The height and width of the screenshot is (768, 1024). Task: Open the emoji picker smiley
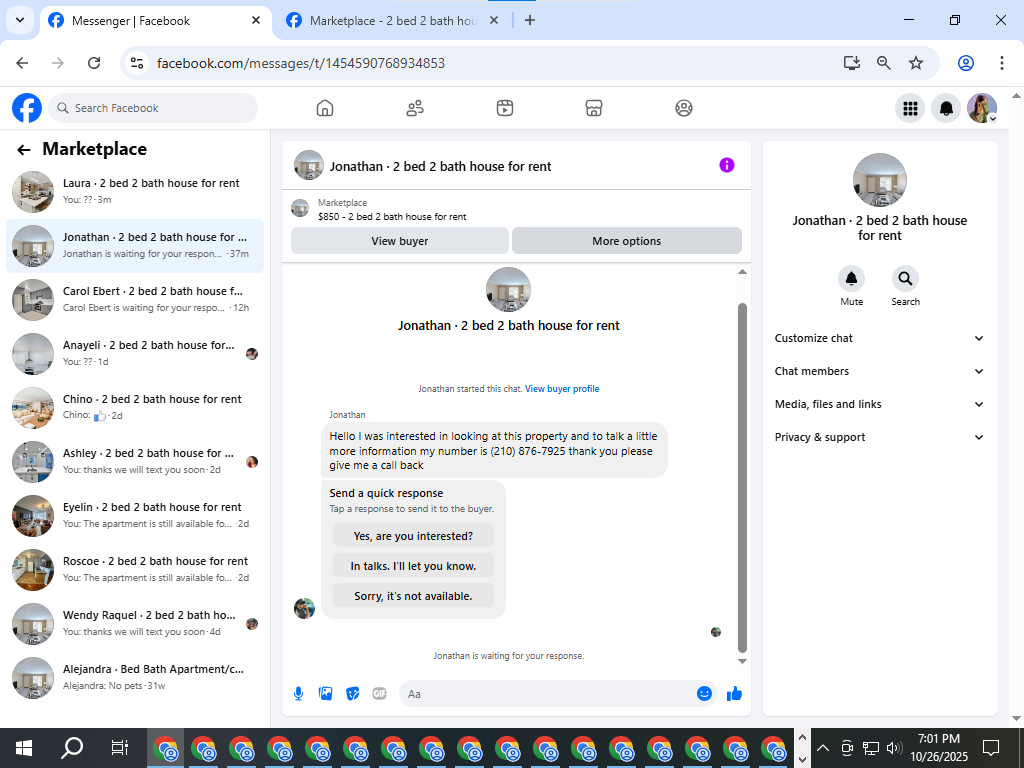point(704,694)
